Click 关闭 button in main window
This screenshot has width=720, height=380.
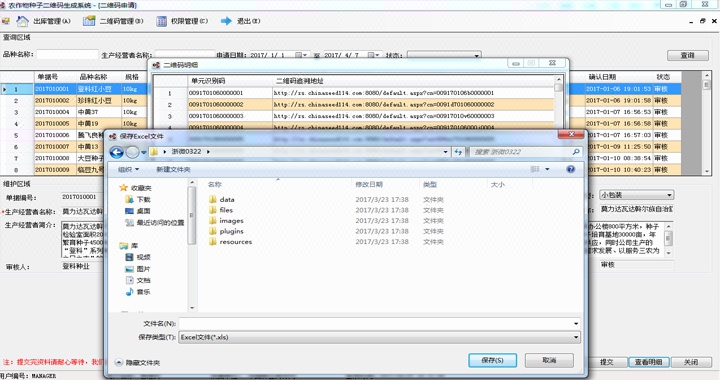click(691, 362)
